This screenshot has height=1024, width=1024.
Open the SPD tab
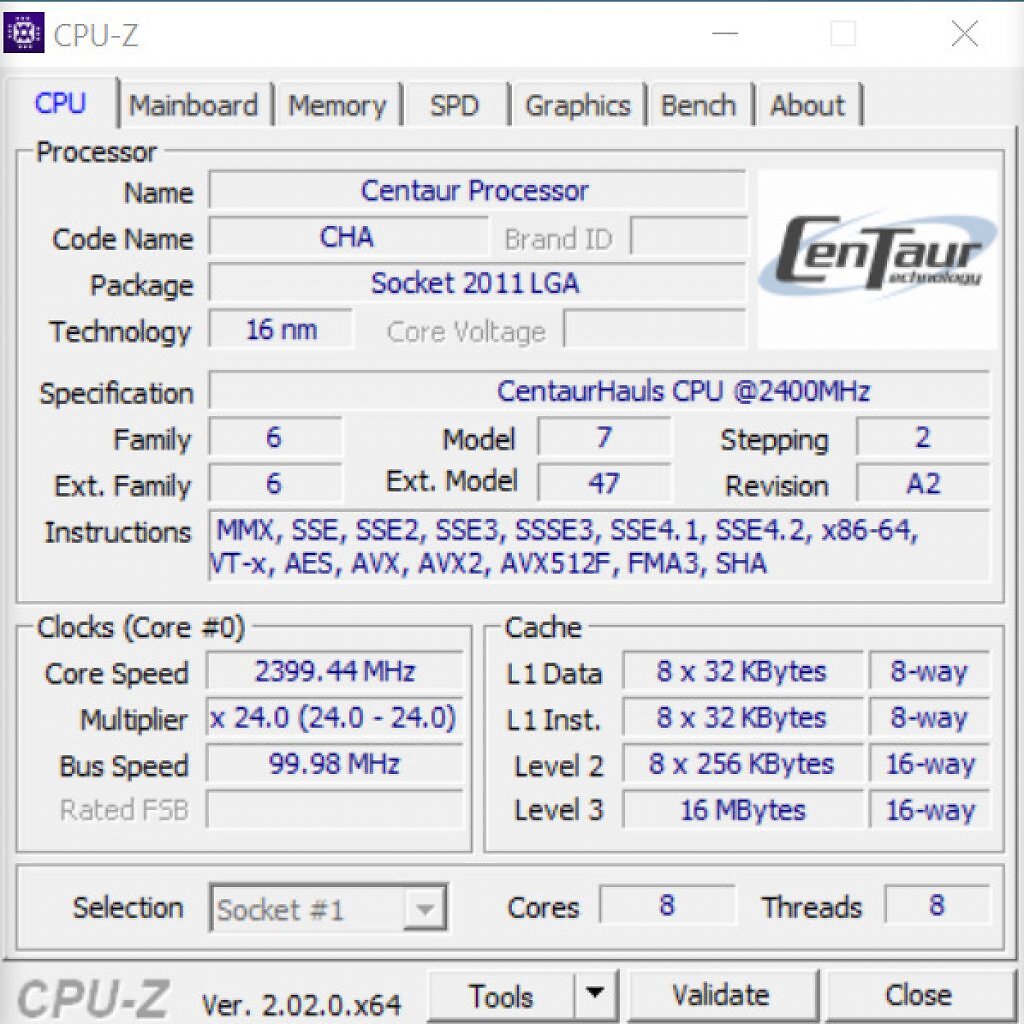pyautogui.click(x=455, y=105)
